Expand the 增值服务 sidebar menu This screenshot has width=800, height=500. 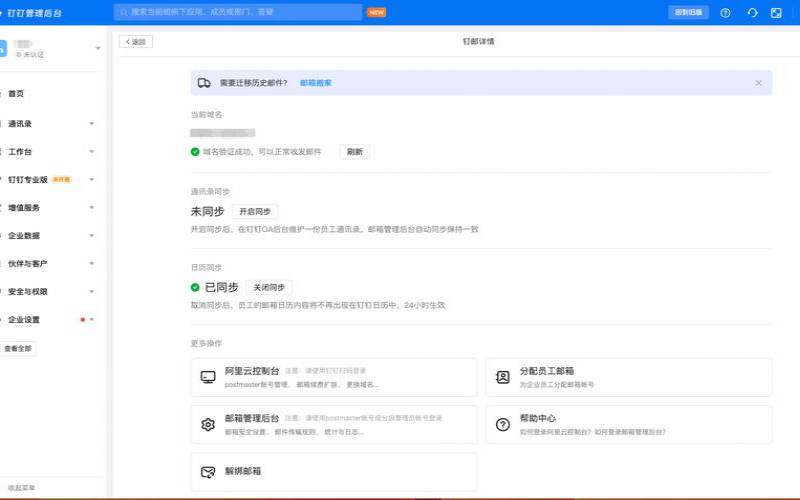92,208
